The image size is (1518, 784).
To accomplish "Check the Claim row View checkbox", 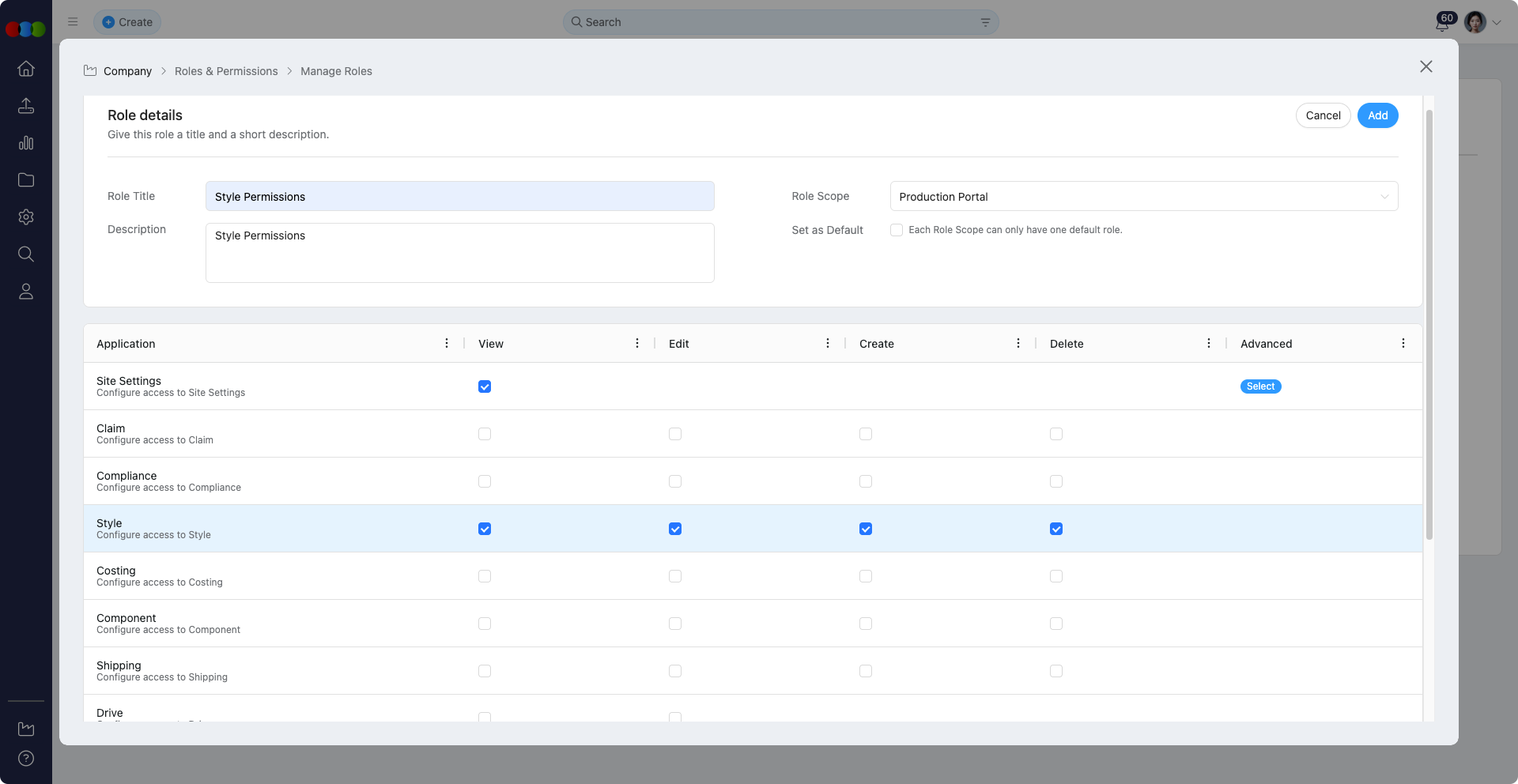I will click(485, 434).
